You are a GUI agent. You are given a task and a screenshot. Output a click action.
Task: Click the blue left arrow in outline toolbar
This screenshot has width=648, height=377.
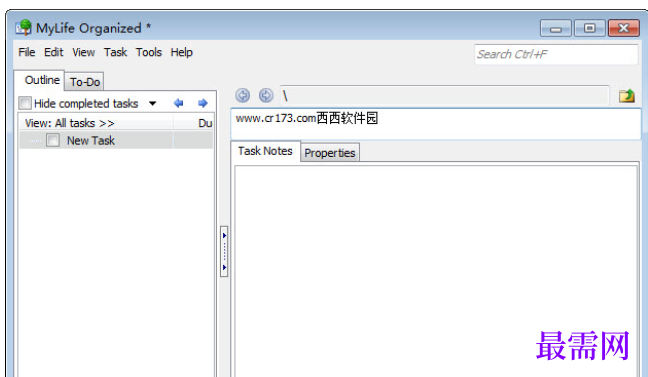(x=179, y=103)
